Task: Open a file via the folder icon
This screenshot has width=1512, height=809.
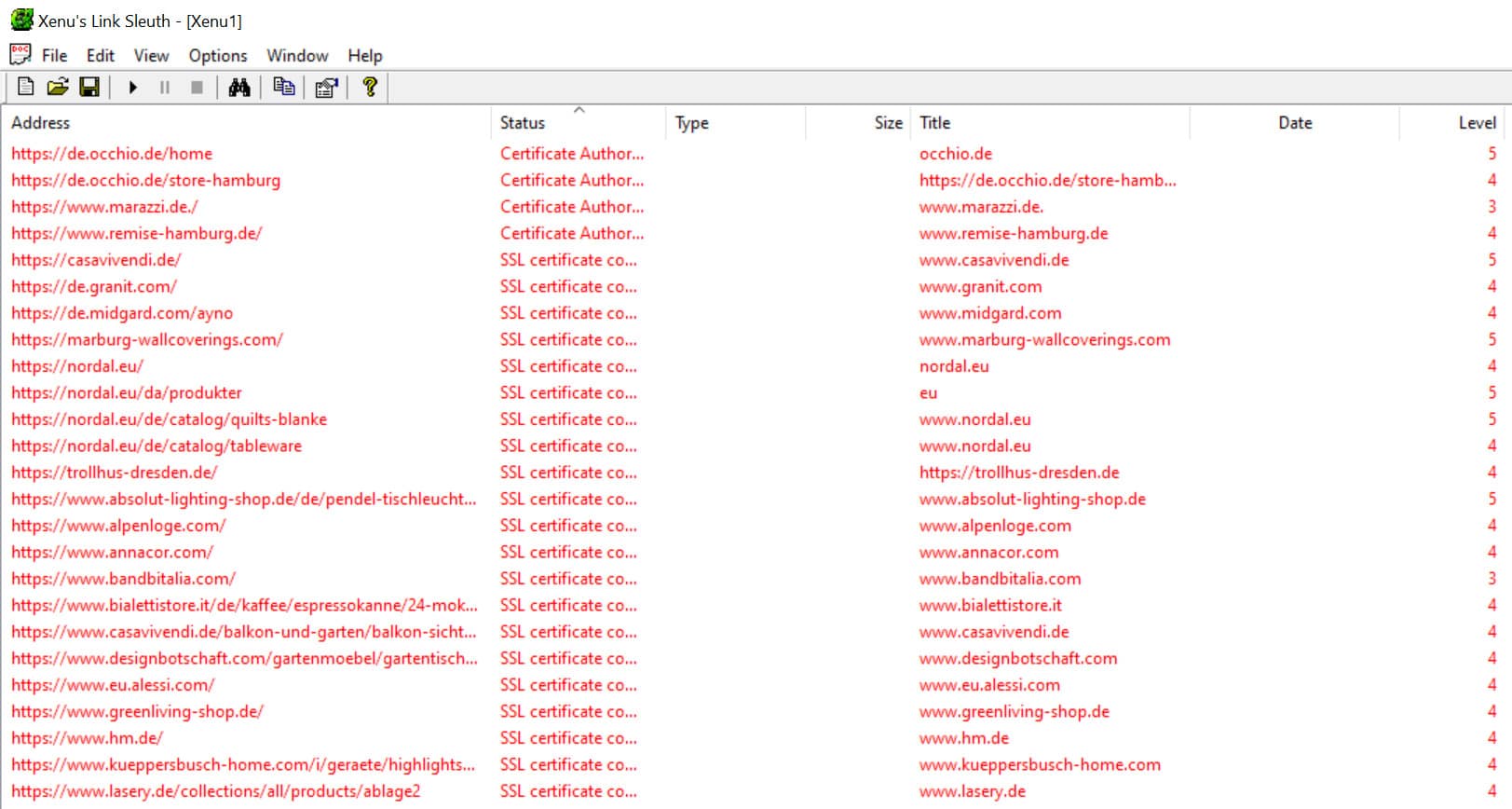Action: (58, 88)
